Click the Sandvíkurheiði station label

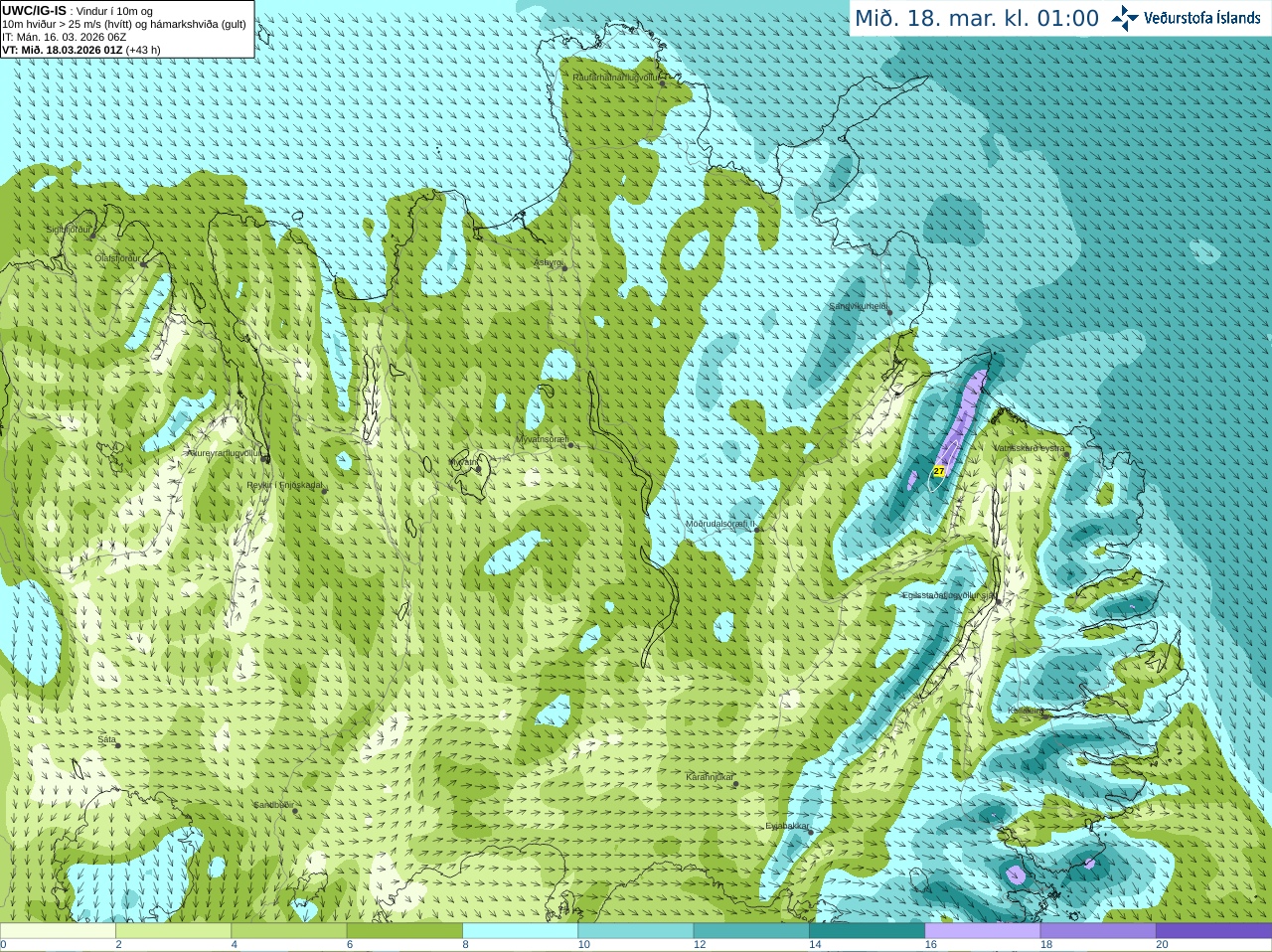tap(859, 306)
